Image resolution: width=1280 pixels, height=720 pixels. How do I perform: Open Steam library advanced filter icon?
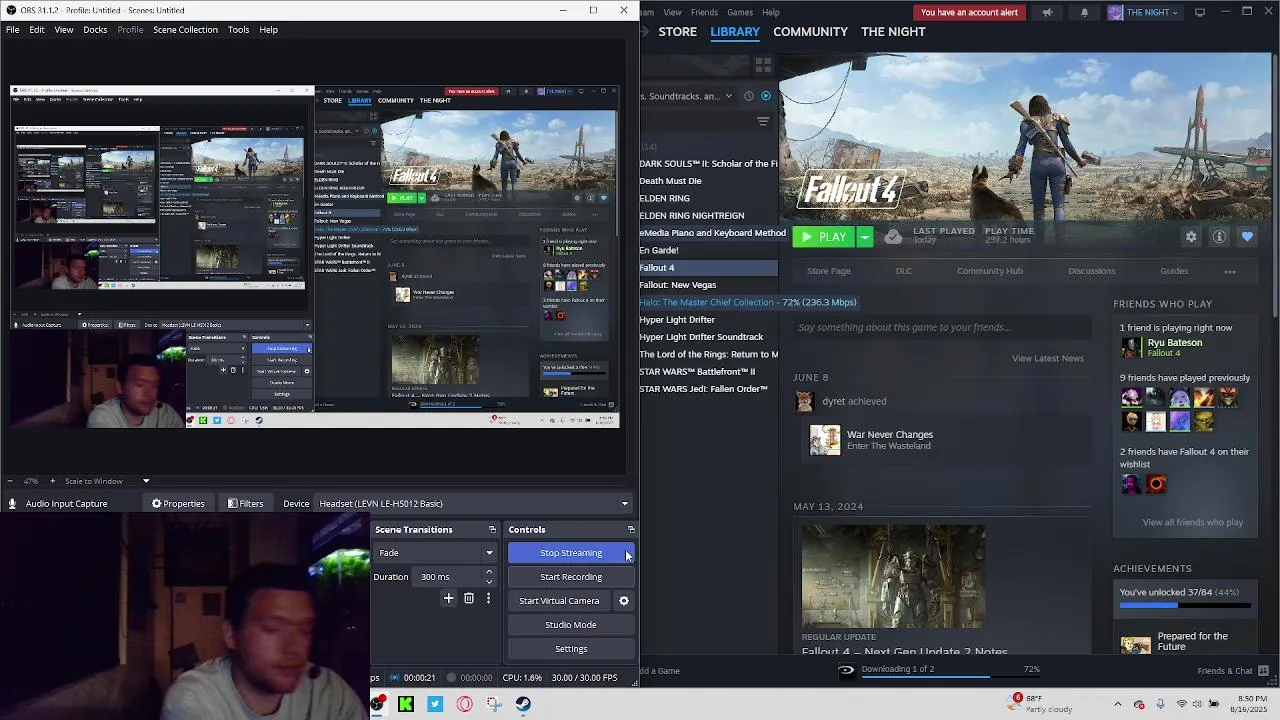763,121
